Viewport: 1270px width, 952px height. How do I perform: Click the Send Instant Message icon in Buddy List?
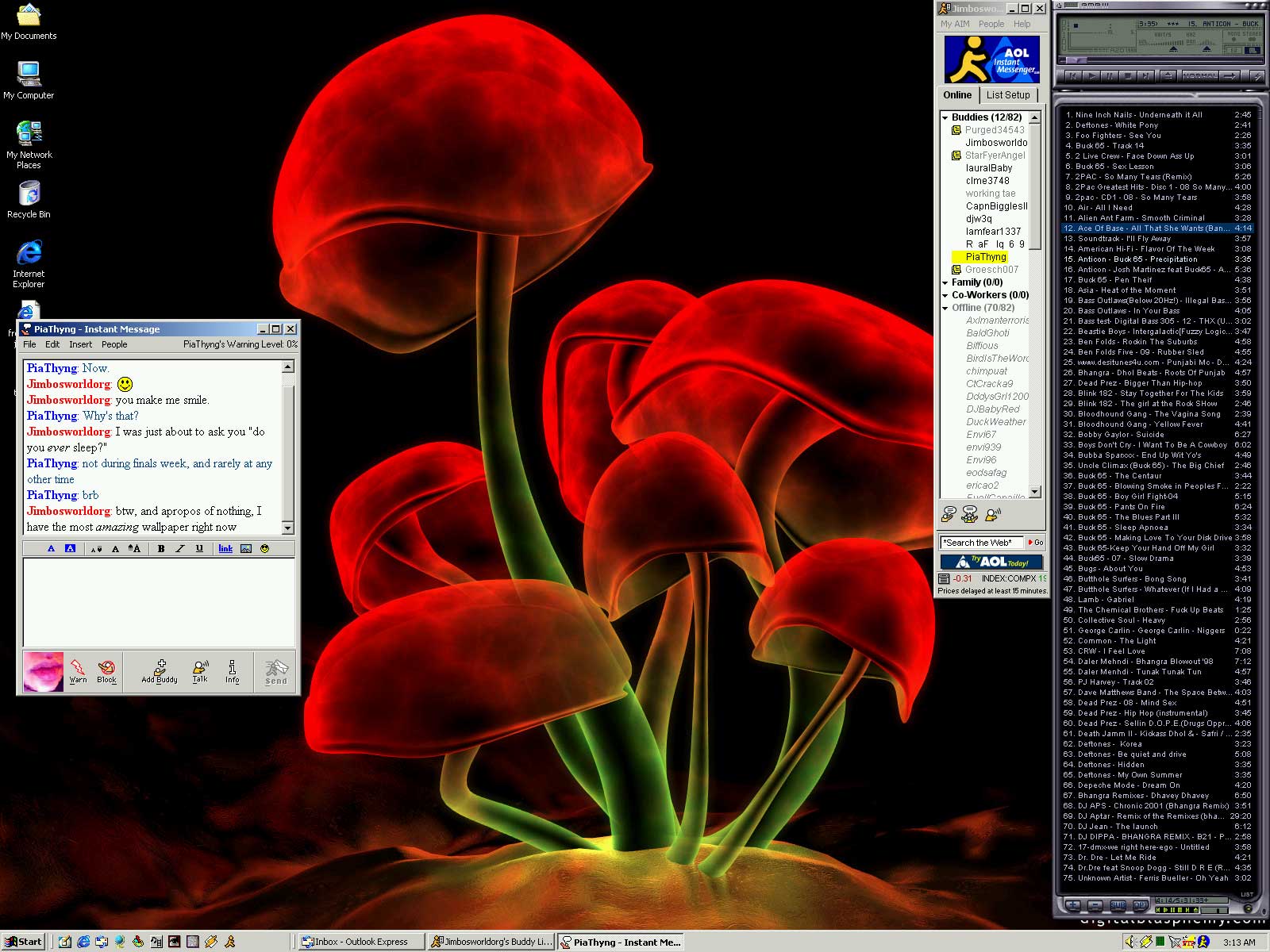[x=949, y=514]
